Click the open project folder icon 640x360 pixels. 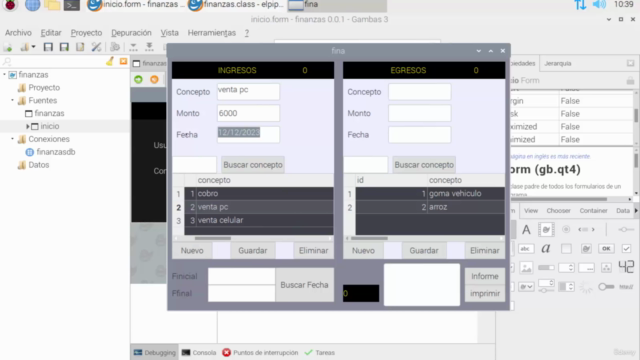(x=24, y=47)
